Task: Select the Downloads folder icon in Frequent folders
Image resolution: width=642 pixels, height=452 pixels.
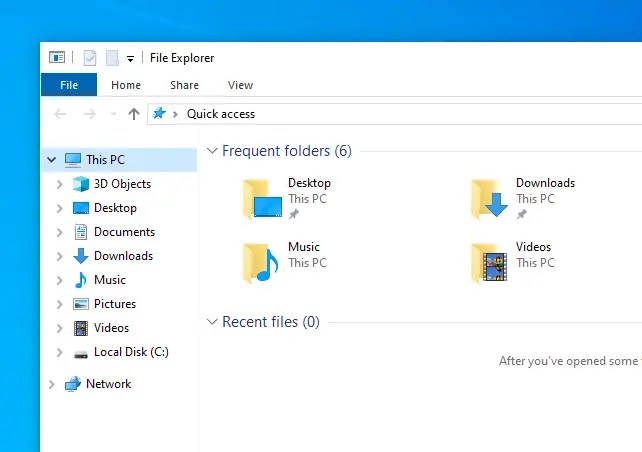Action: (490, 199)
